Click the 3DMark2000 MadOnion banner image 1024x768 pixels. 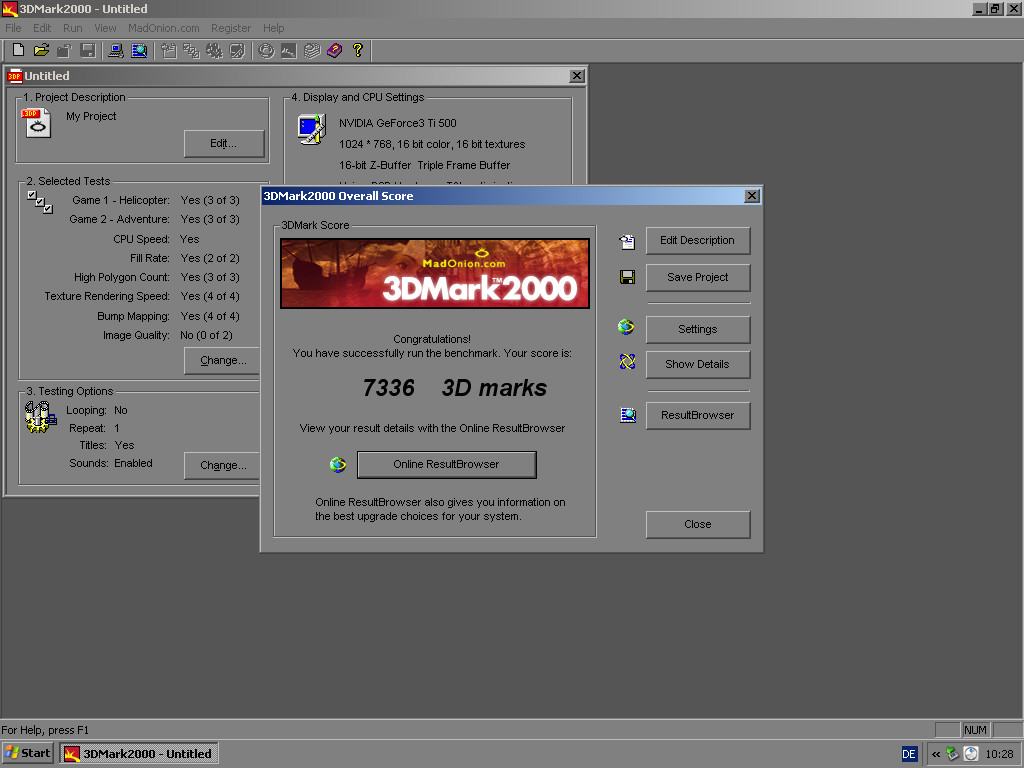(x=435, y=273)
